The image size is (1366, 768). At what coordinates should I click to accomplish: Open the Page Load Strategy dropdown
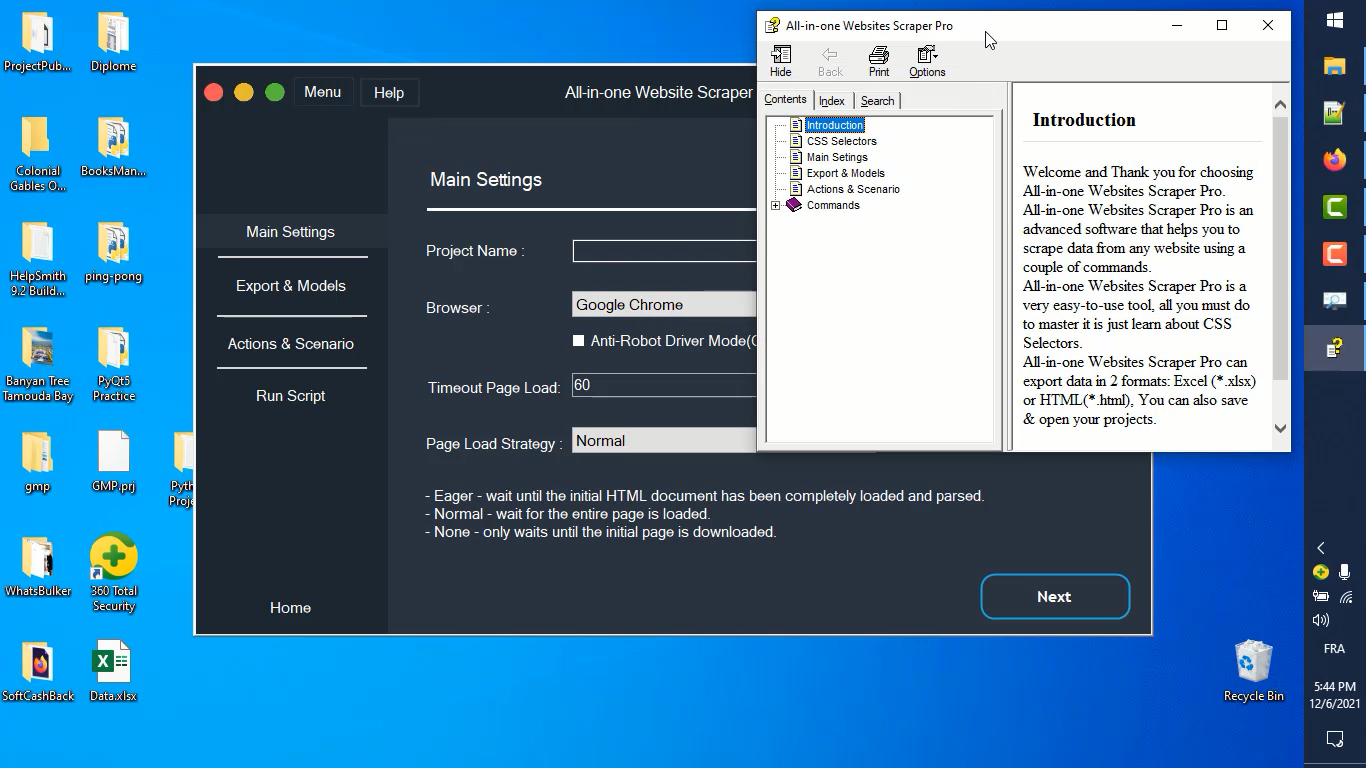[x=664, y=441]
